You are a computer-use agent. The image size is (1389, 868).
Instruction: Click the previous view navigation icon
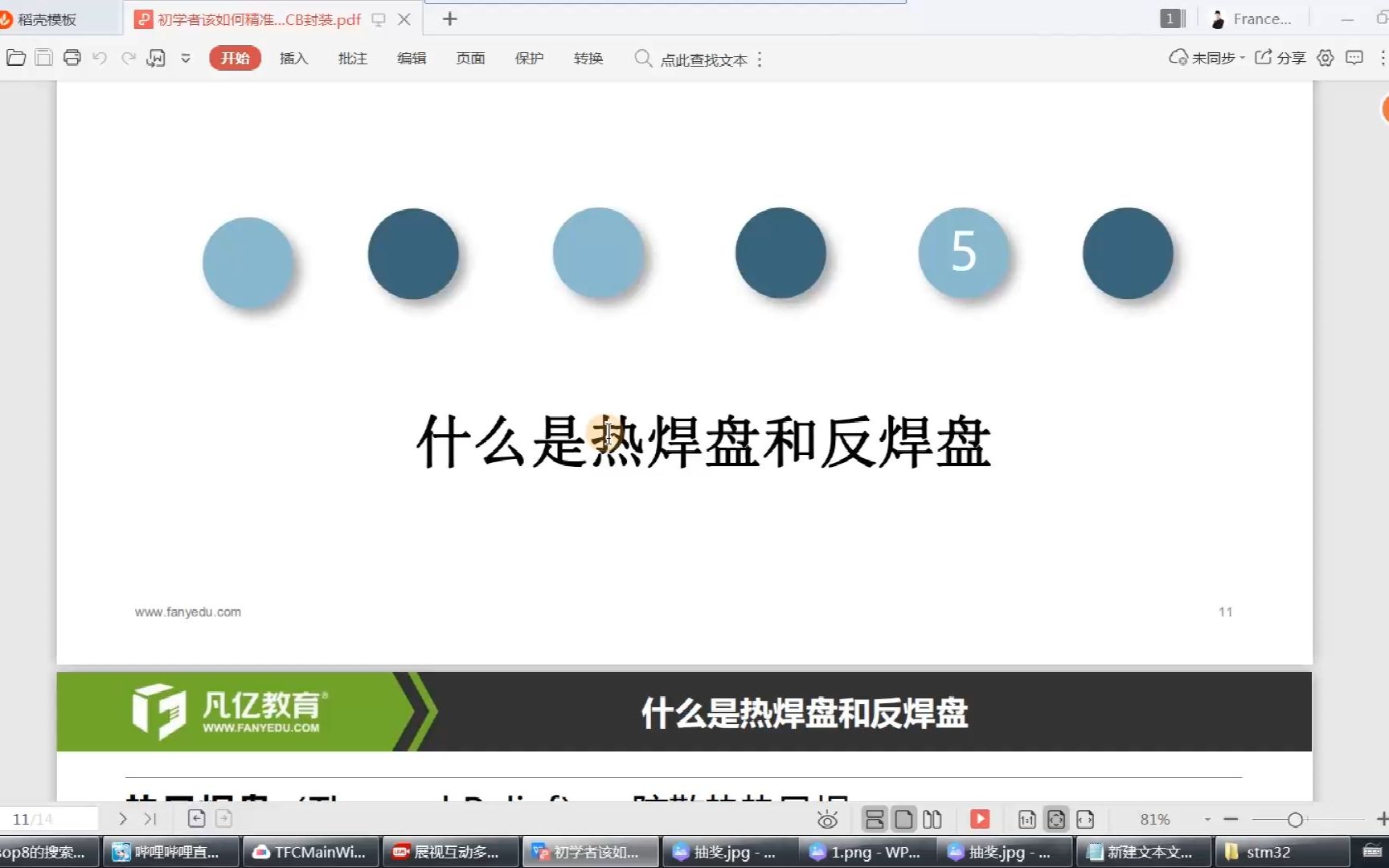coord(196,819)
